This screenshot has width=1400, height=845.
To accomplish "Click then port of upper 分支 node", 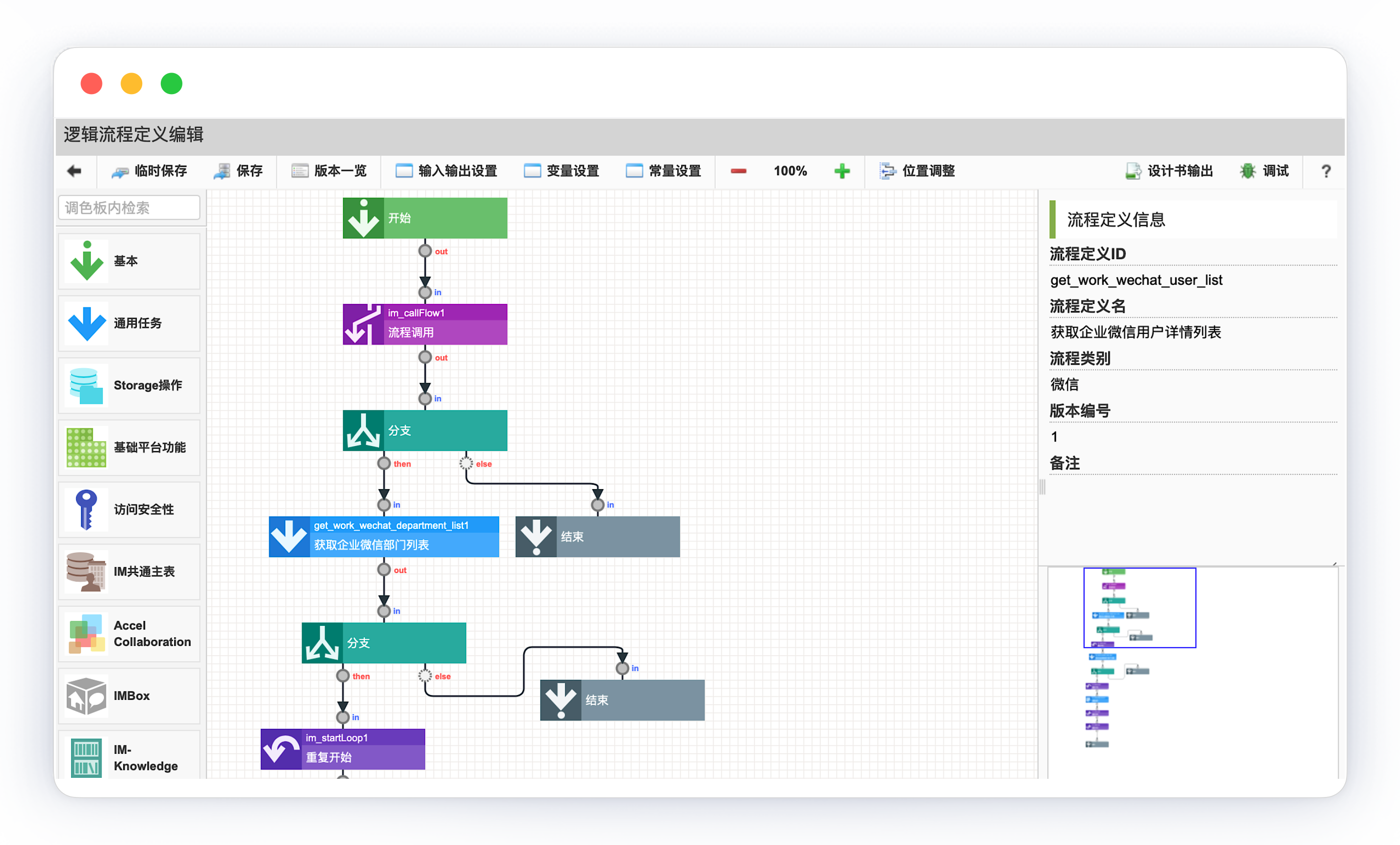I will (384, 463).
